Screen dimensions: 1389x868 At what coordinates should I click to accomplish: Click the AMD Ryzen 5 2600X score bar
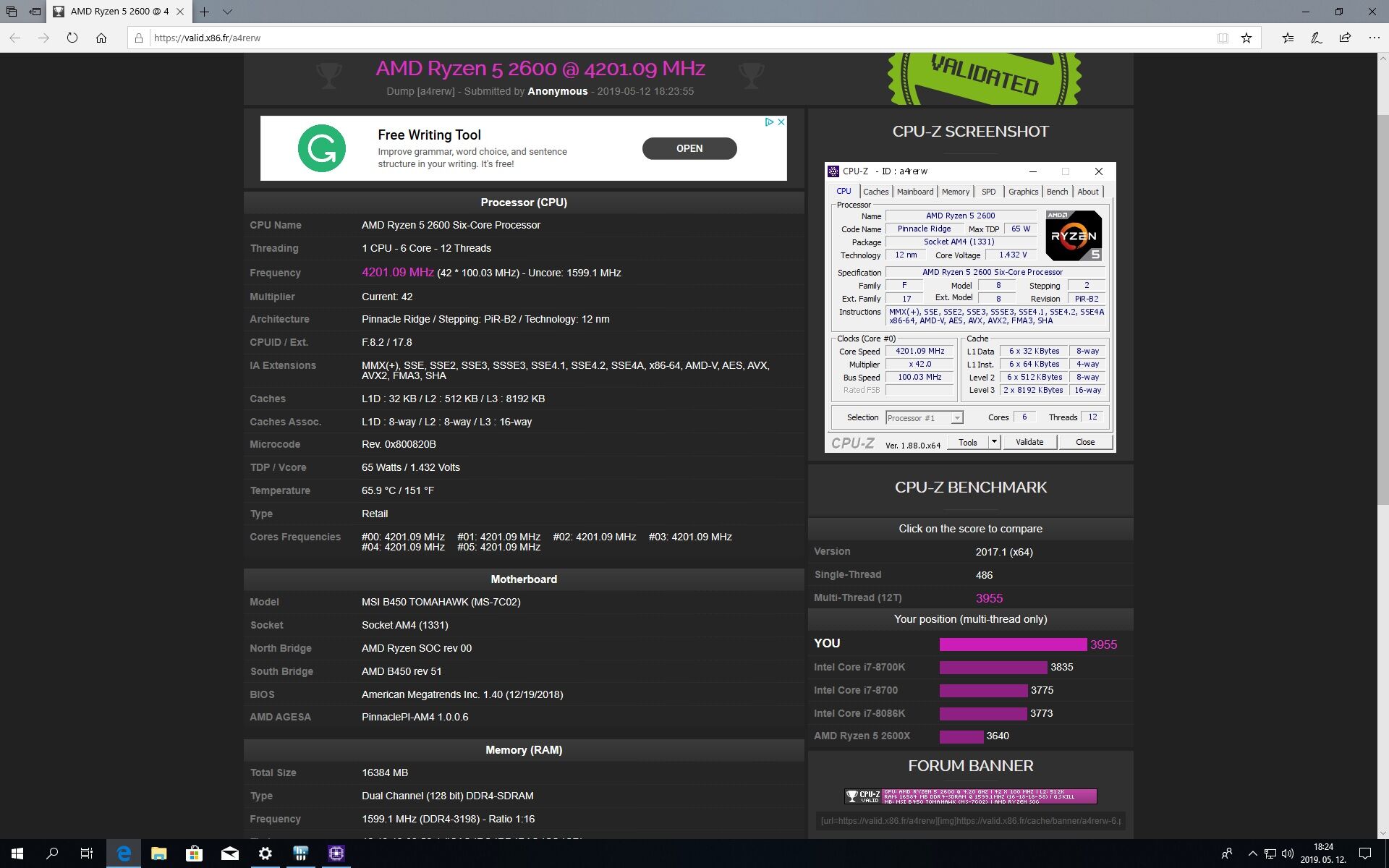click(x=961, y=736)
